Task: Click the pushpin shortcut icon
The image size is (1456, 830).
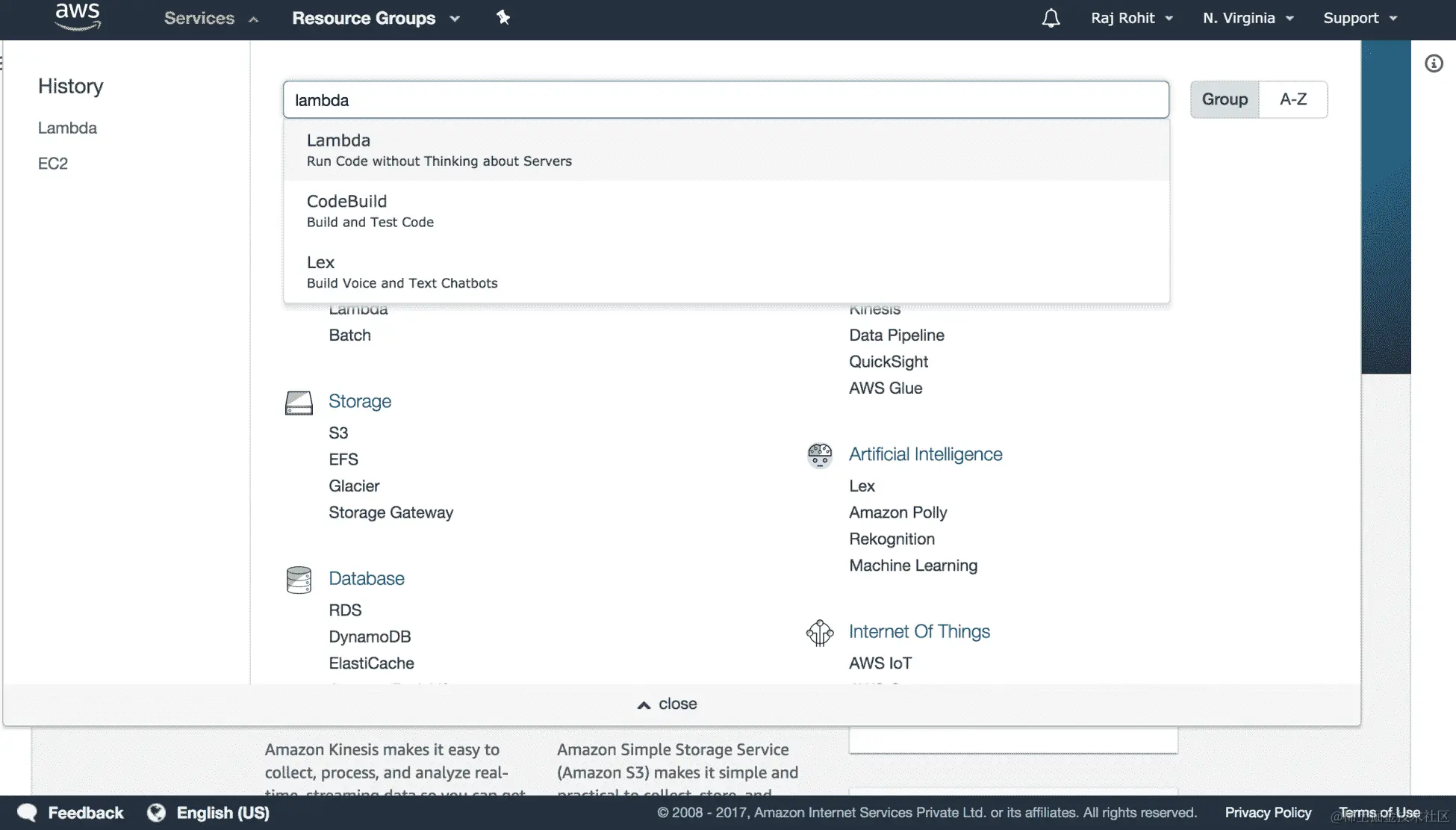Action: (x=503, y=18)
